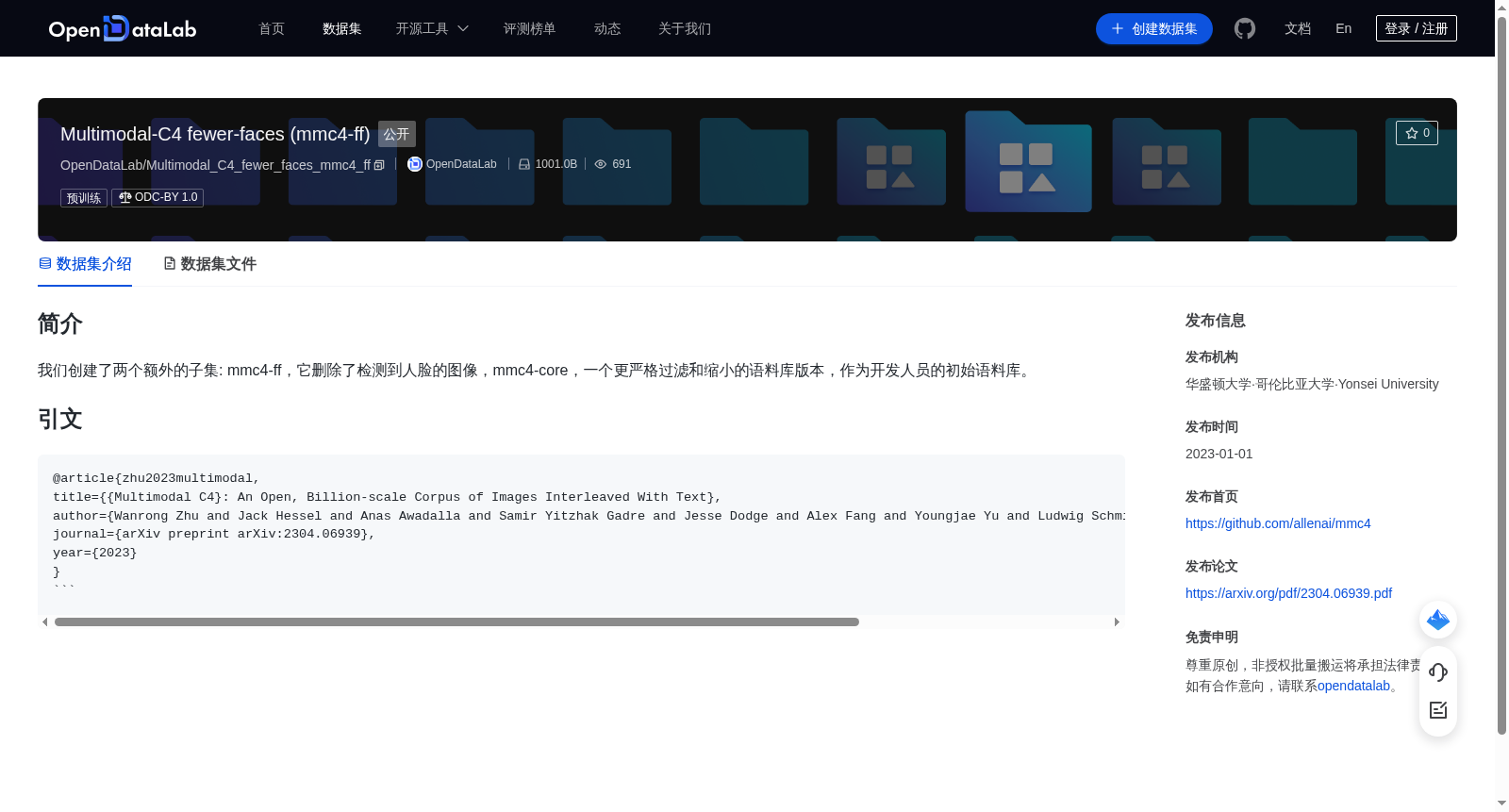Open the OpenDataLab logo home link

(123, 28)
